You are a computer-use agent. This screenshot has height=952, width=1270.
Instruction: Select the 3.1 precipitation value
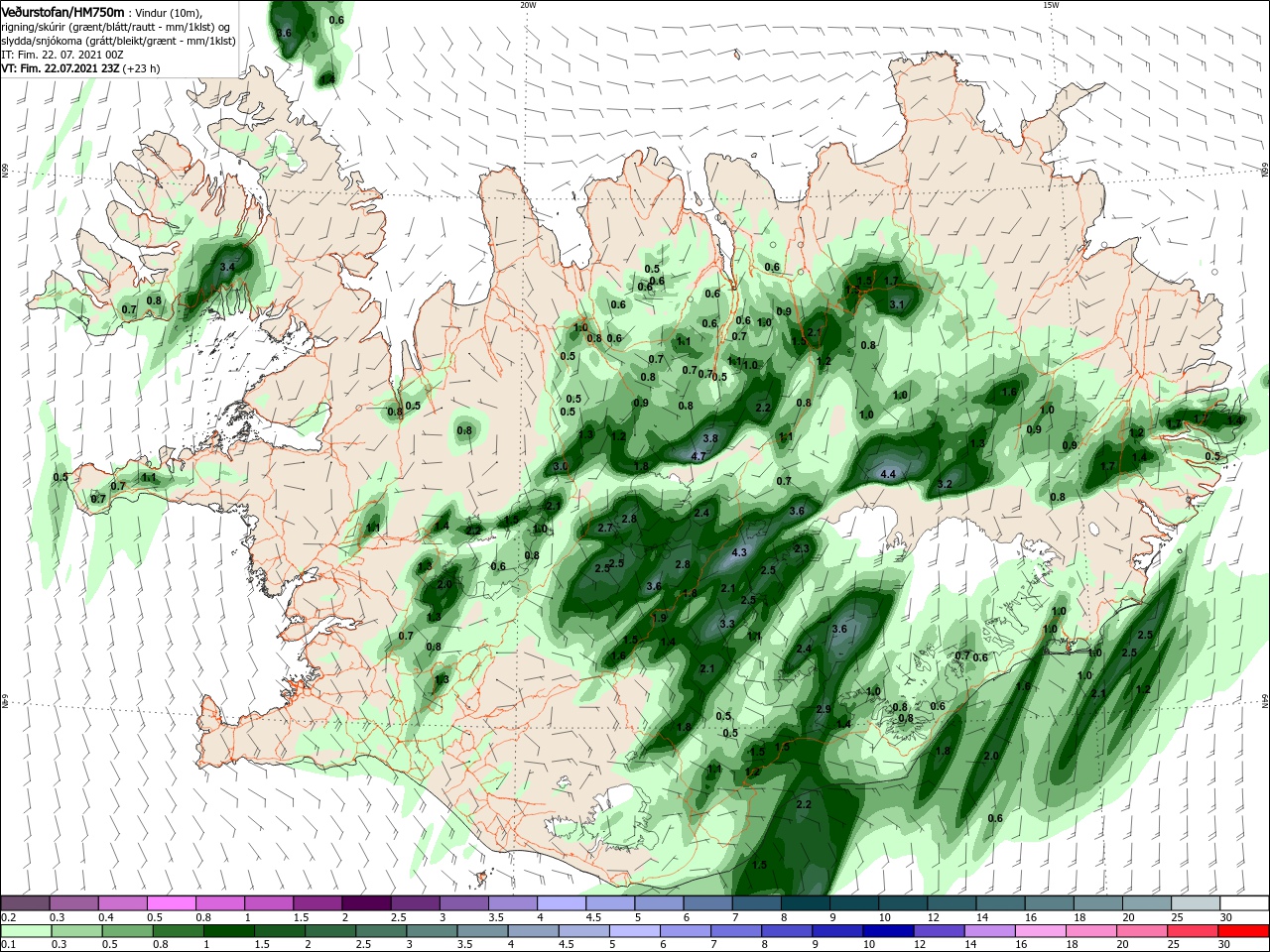(897, 303)
